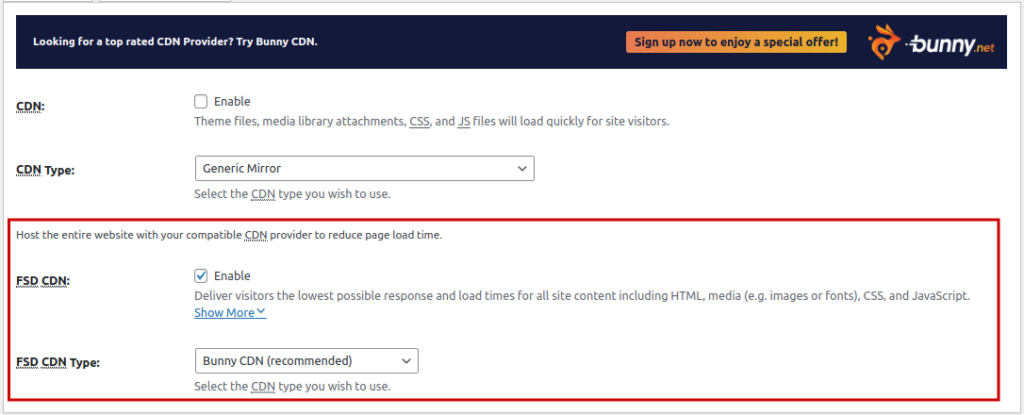Click the CSS abbreviation in CDN description

pyautogui.click(x=420, y=122)
